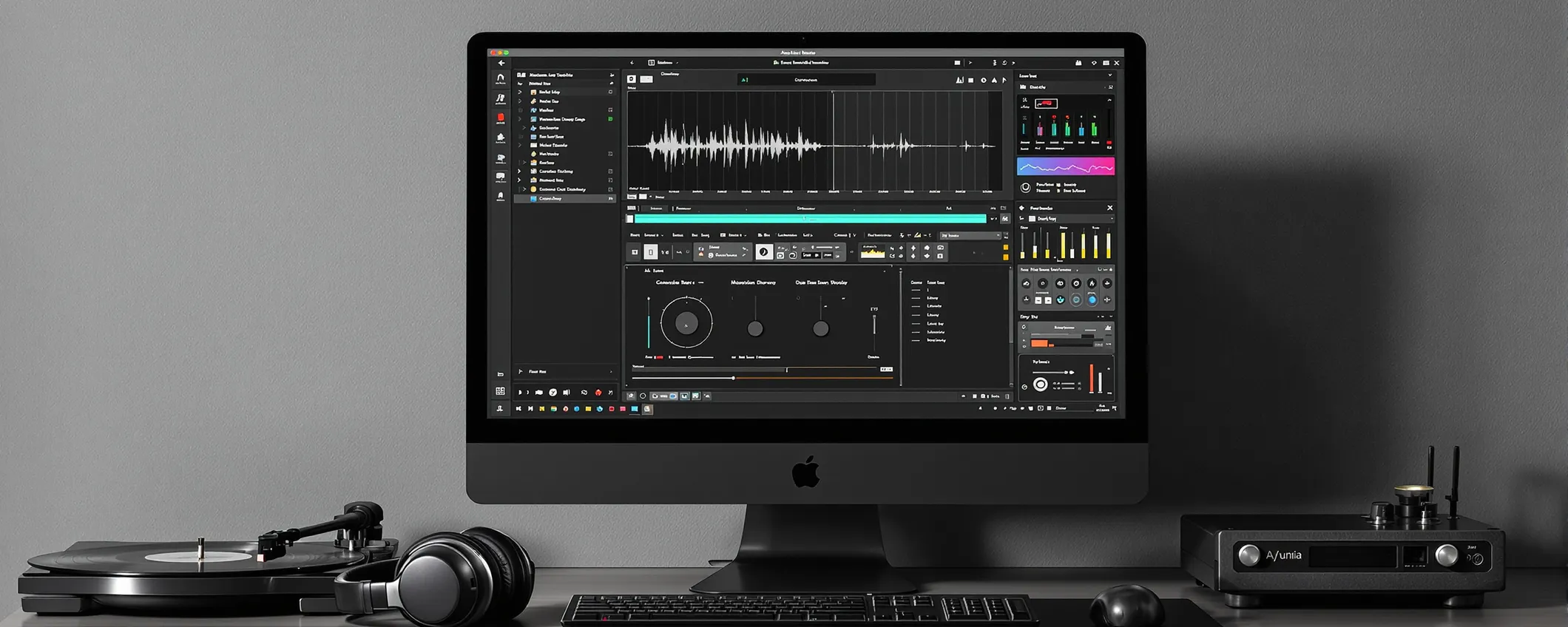Click the cyan audio clip bar
This screenshot has width=1568, height=627.
click(810, 219)
